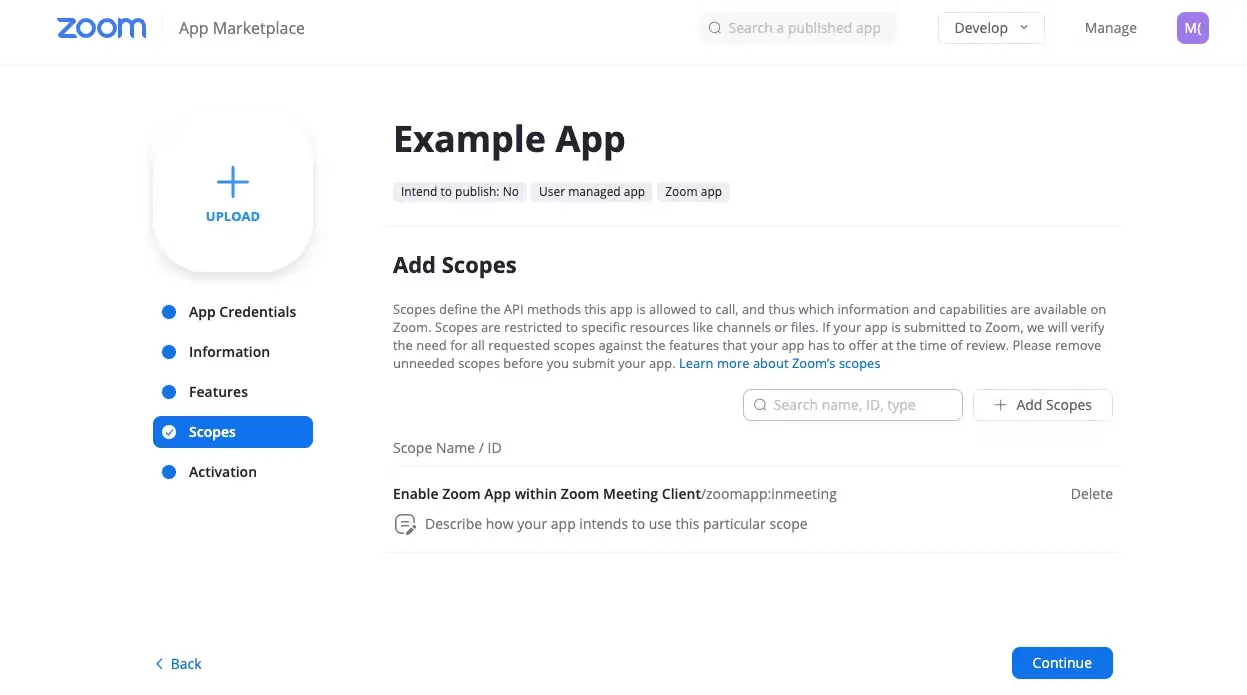Open the Develop dropdown
This screenshot has height=695, width=1247.
coord(990,28)
